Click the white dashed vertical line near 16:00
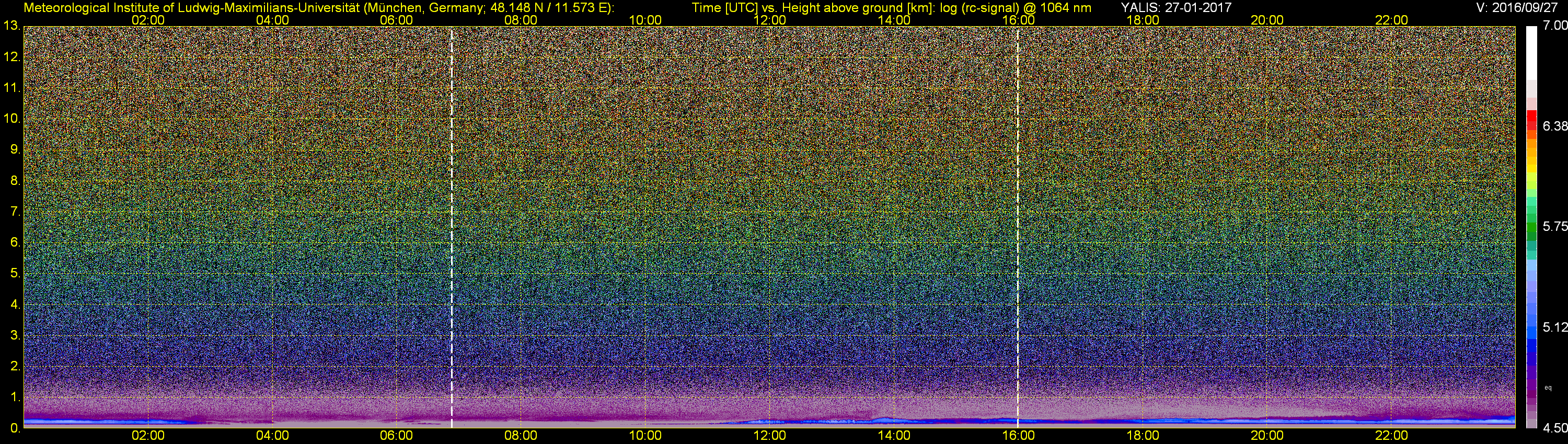Screen dimensions: 1568x444 pos(1018,225)
